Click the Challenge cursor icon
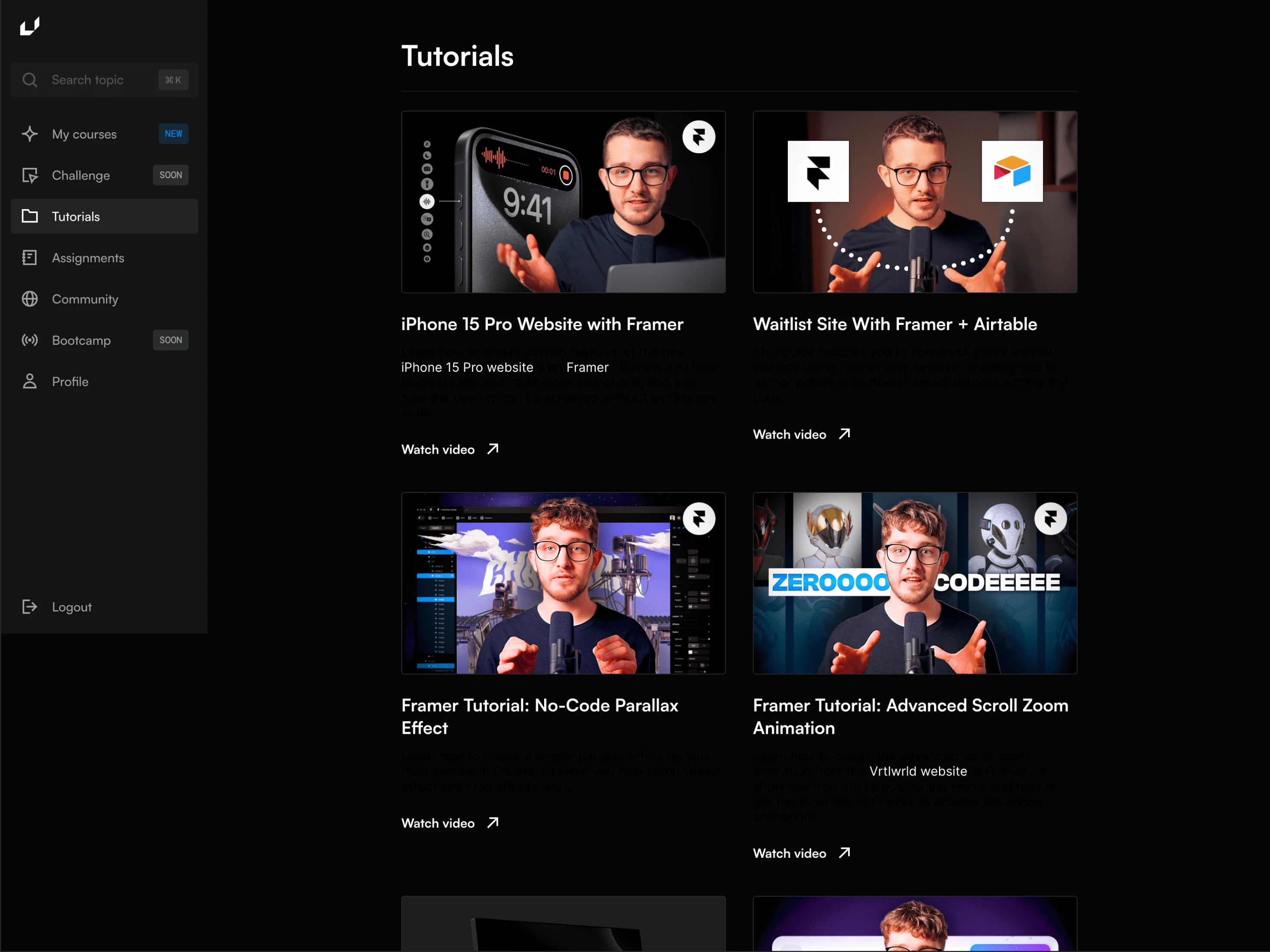1270x952 pixels. (30, 175)
